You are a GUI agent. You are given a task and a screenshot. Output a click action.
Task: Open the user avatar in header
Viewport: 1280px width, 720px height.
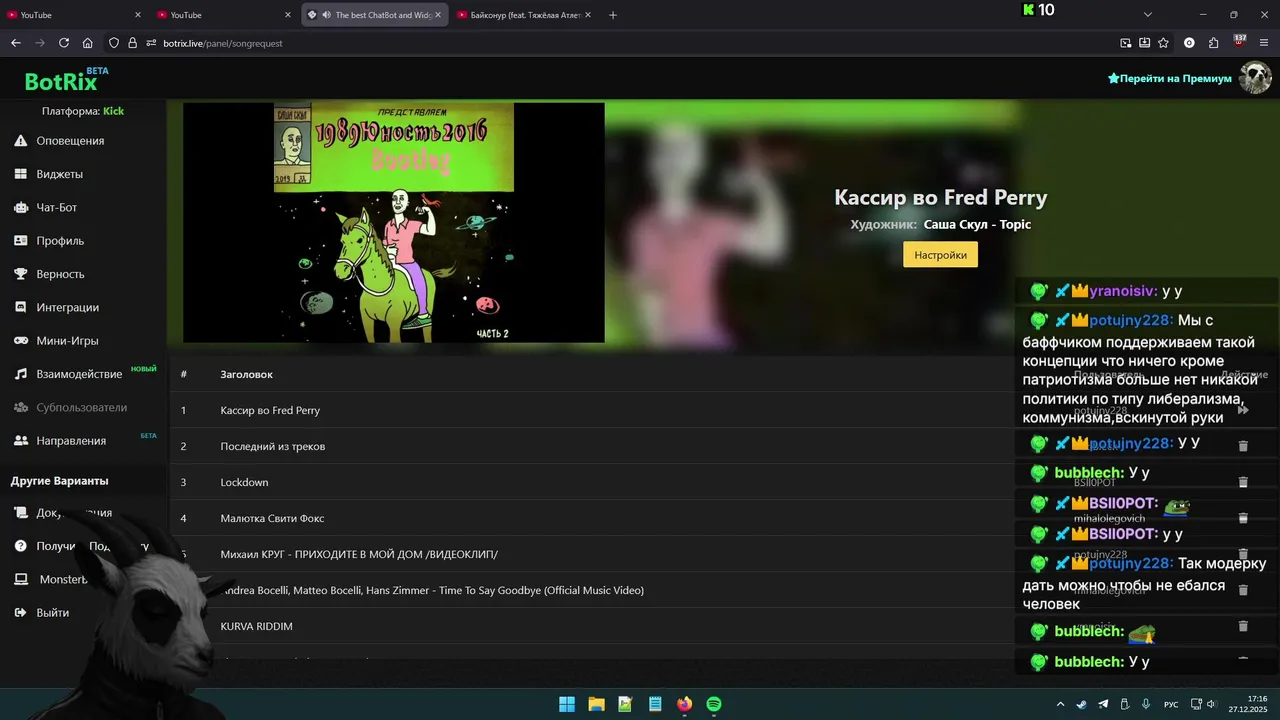tap(1255, 78)
